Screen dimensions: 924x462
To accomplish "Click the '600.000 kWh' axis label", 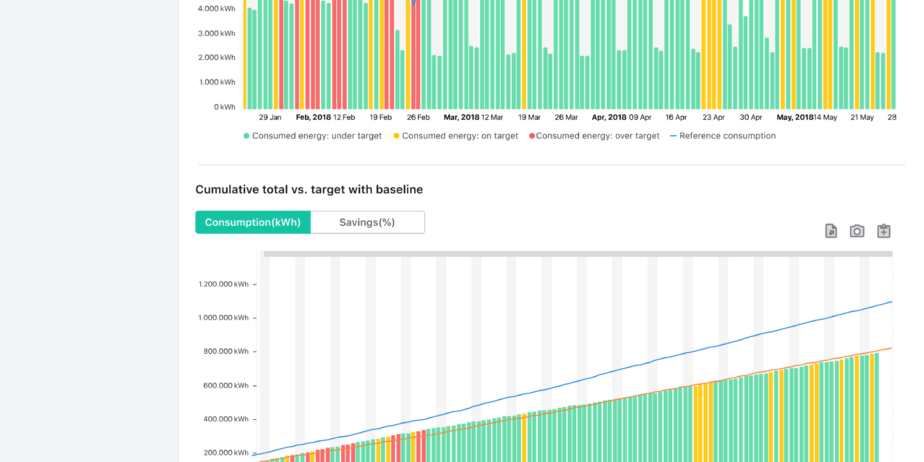I will 227,385.
